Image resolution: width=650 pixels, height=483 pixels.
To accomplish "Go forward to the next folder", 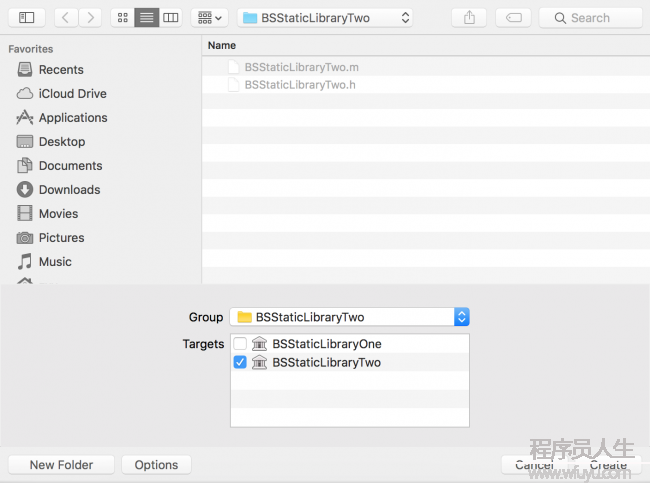I will 90,18.
